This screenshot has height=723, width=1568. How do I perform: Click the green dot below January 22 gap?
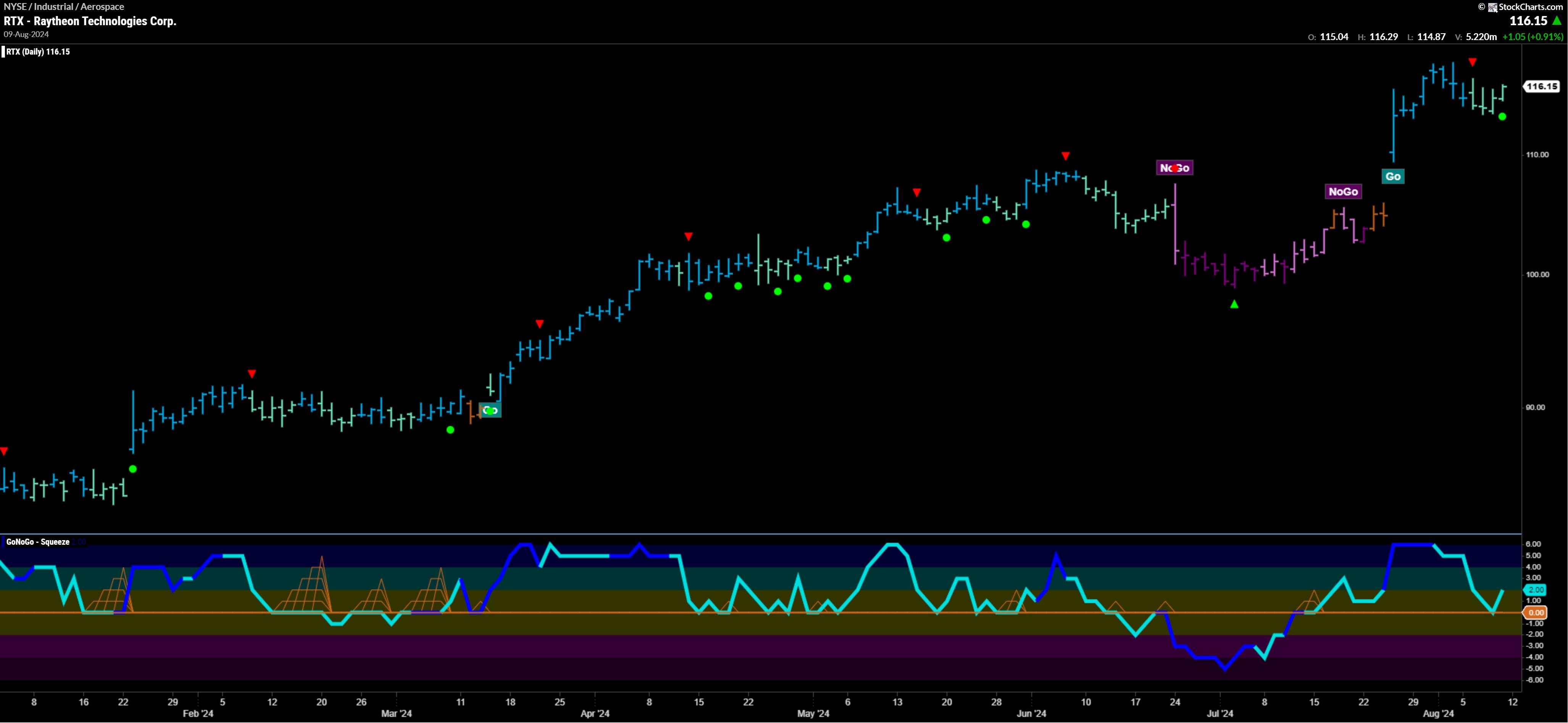click(133, 469)
